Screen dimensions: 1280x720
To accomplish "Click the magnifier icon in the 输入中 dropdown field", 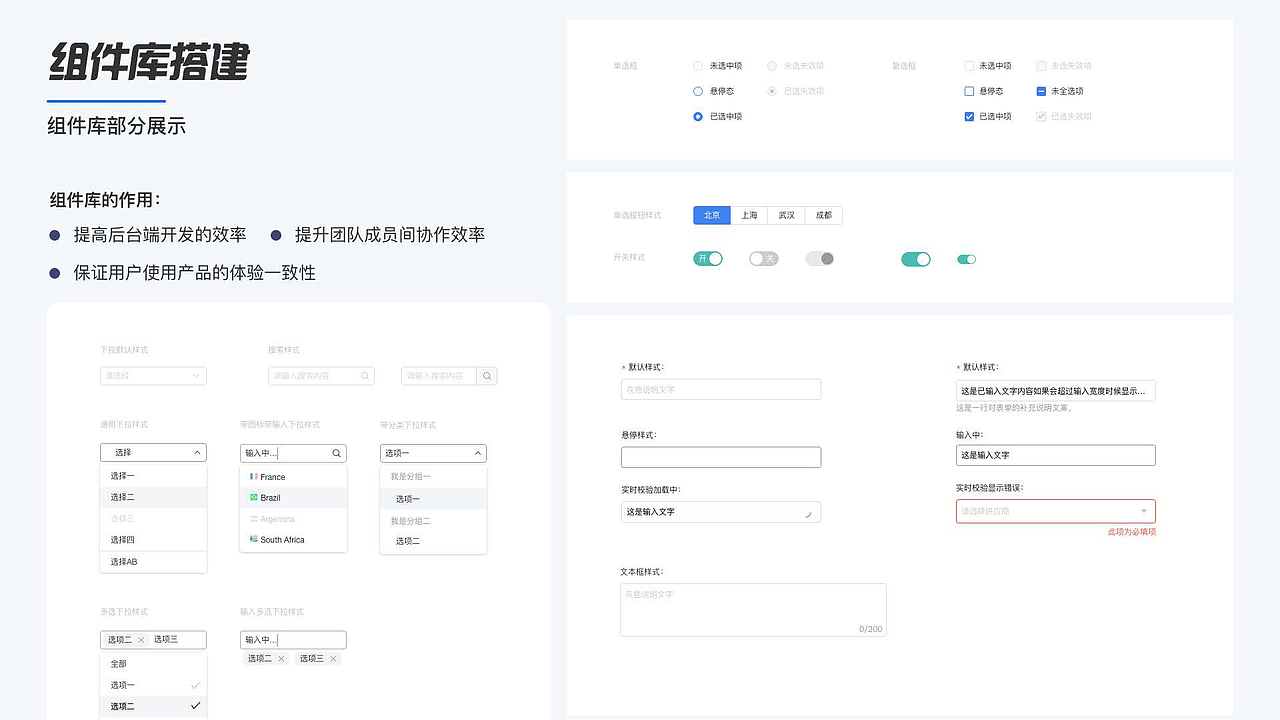I will coord(337,453).
